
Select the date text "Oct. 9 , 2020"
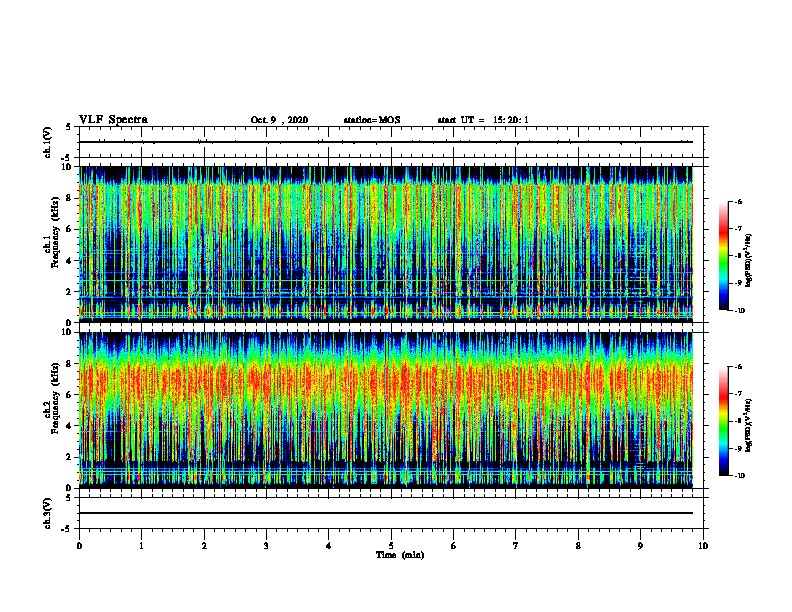click(279, 120)
